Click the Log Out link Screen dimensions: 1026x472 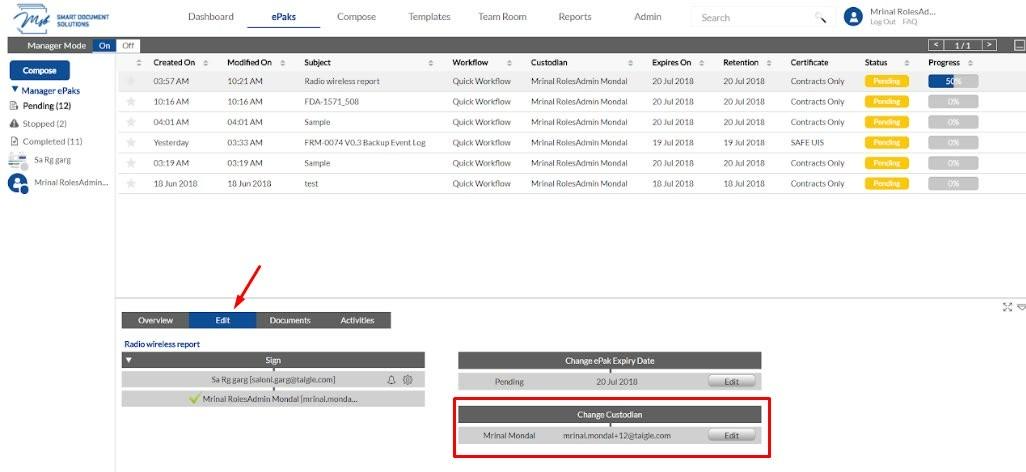(883, 22)
